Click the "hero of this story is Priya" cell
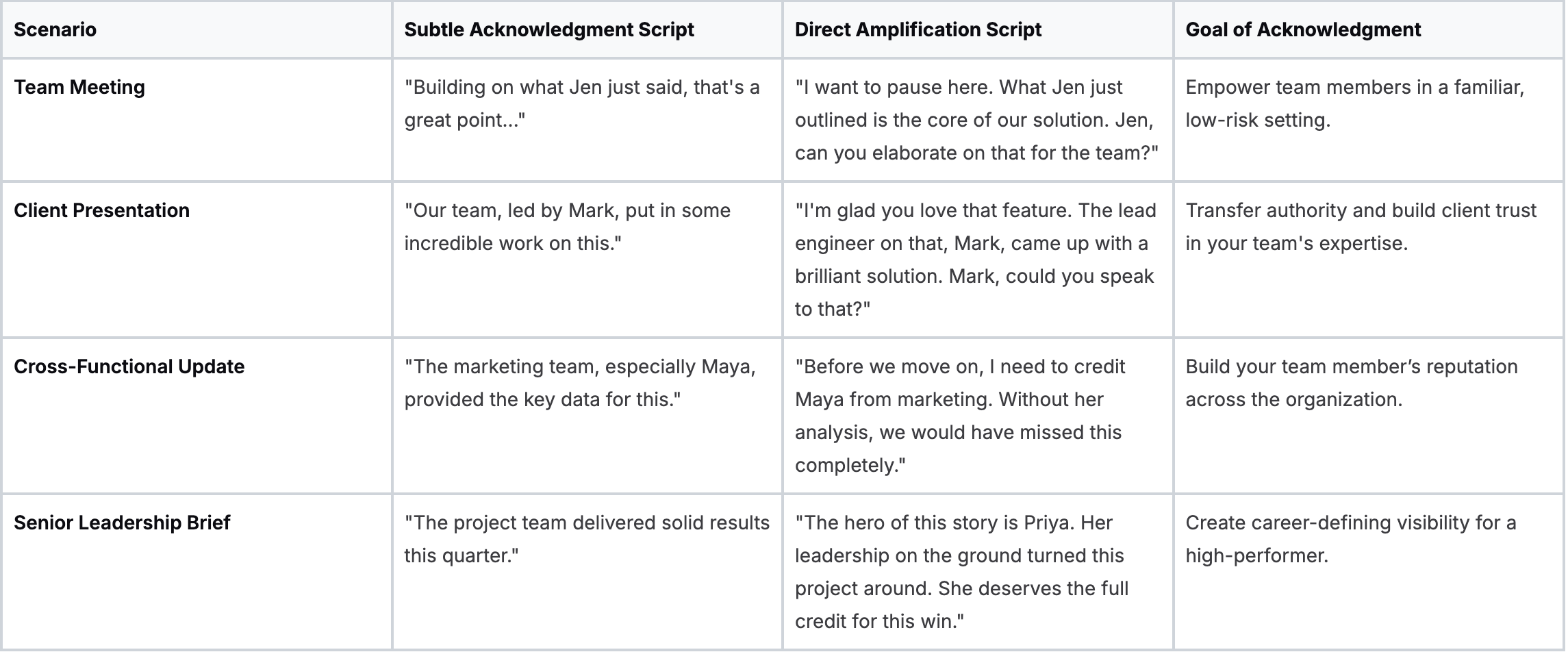This screenshot has height=652, width=1568. pyautogui.click(x=961, y=572)
